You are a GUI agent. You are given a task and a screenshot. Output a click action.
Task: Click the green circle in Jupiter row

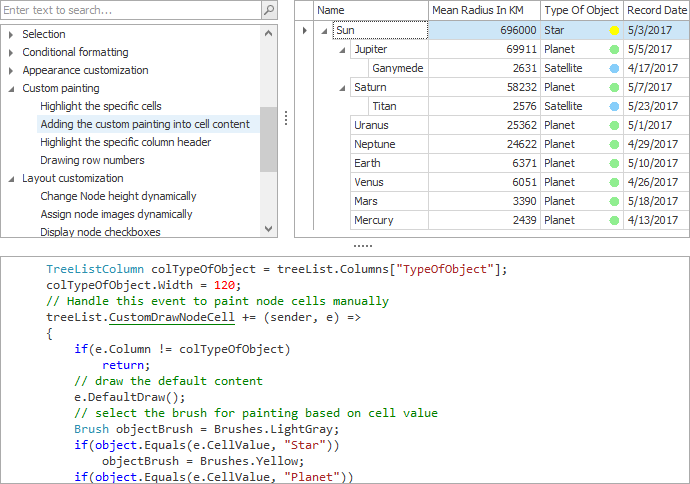pyautogui.click(x=614, y=49)
